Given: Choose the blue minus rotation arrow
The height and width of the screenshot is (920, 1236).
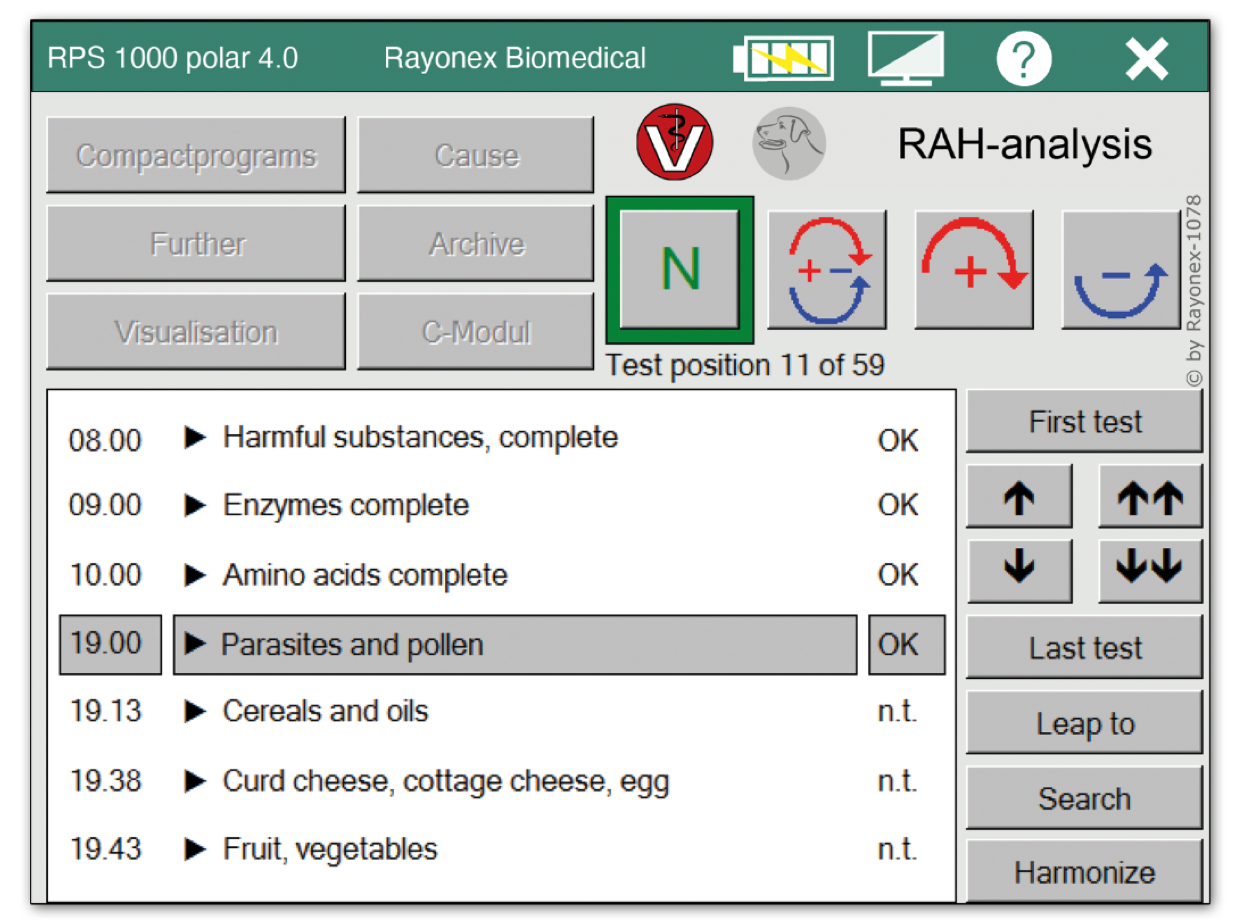Looking at the screenshot, I should [x=1120, y=269].
